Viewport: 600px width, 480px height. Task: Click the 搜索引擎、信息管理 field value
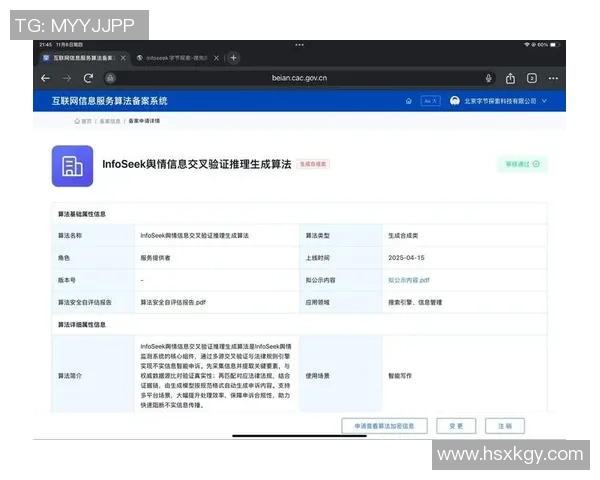click(415, 302)
